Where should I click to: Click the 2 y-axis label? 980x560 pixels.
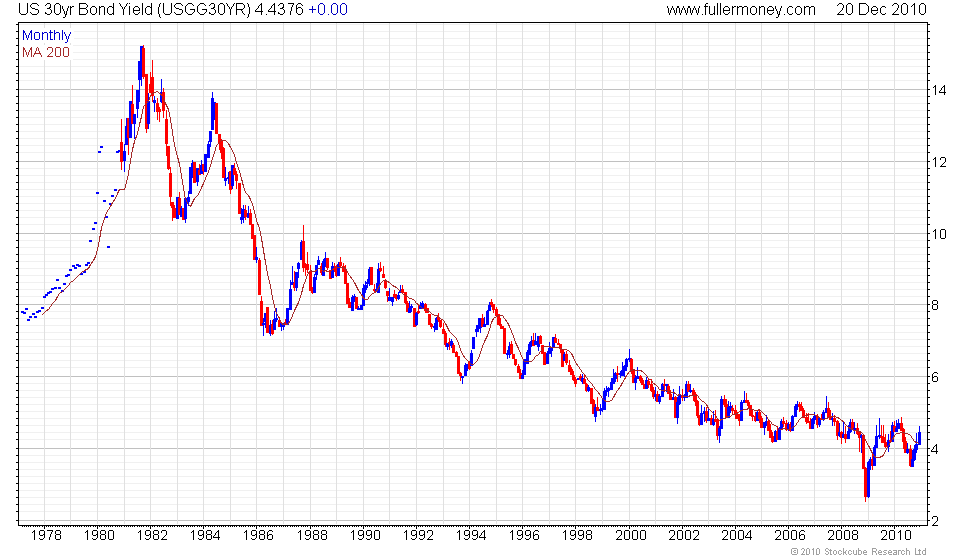pyautogui.click(x=936, y=521)
